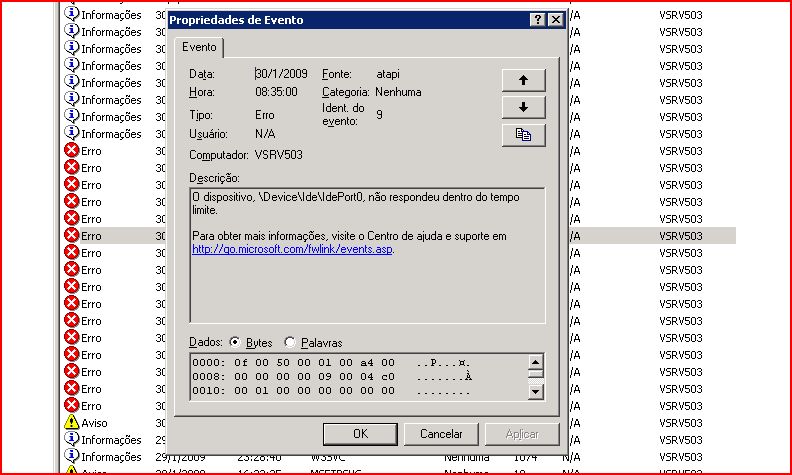Click the topmost blue Informações icon
Image resolution: width=792 pixels, height=475 pixels.
coord(71,14)
